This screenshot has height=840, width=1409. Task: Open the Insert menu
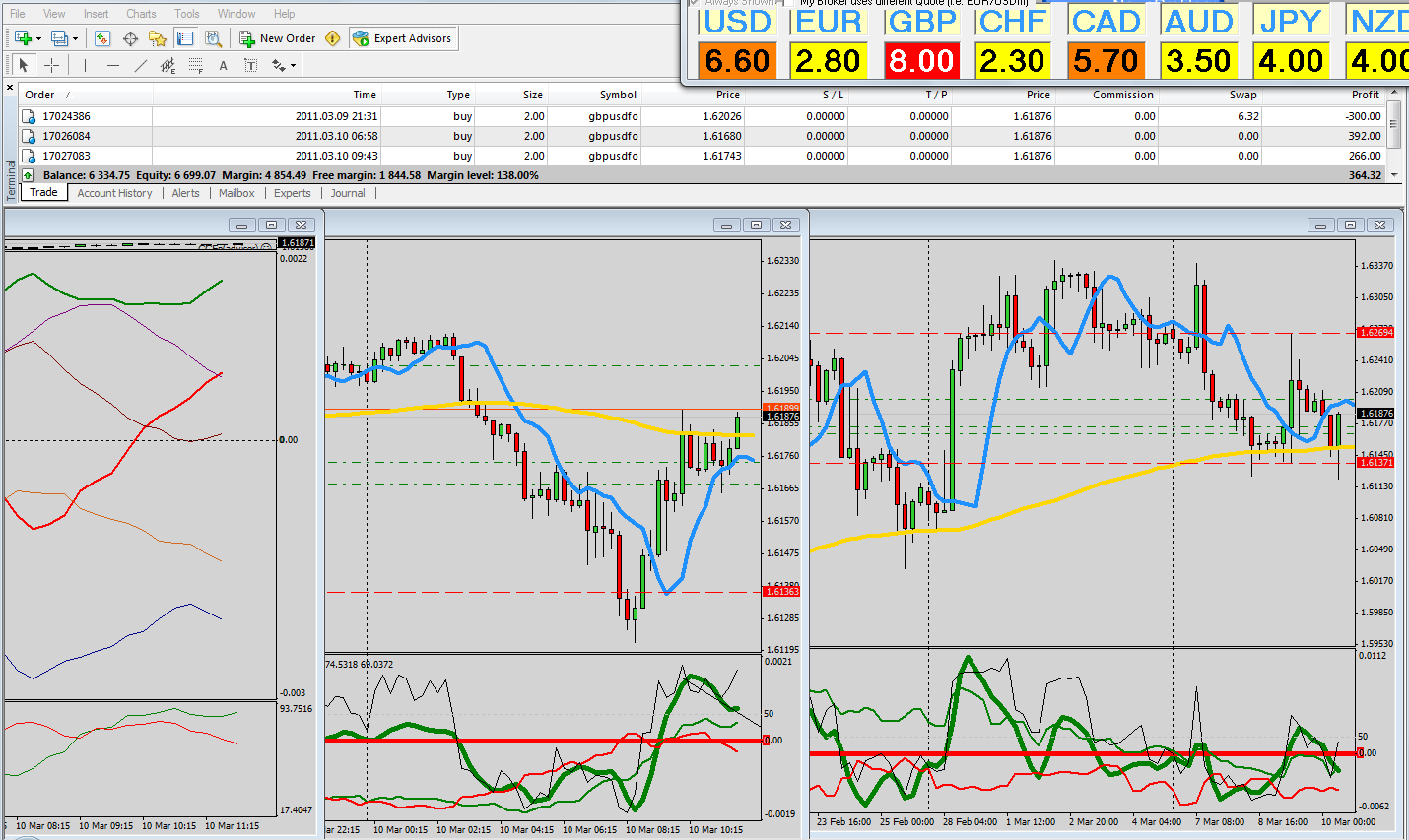click(97, 14)
